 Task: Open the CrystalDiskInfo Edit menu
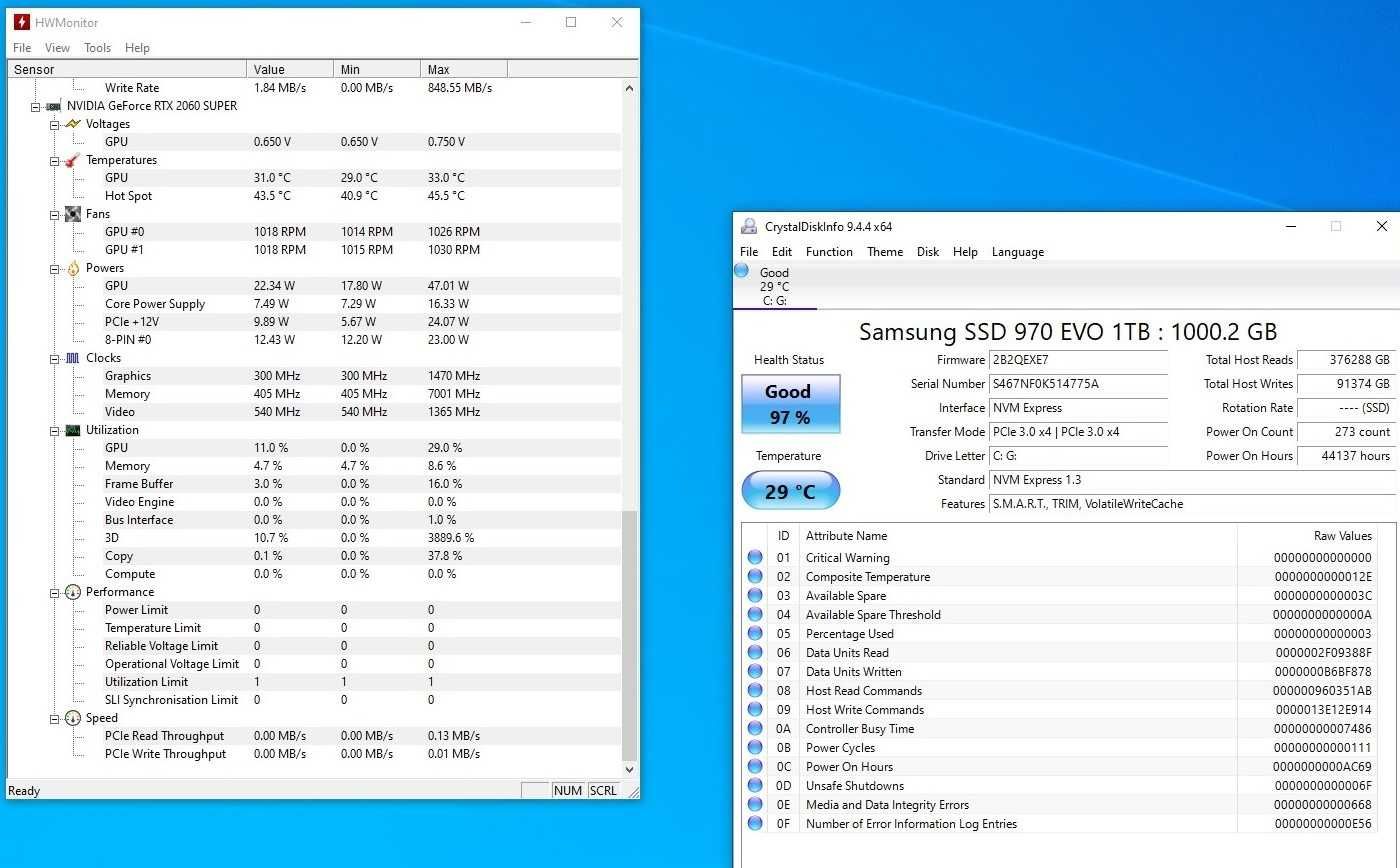782,252
